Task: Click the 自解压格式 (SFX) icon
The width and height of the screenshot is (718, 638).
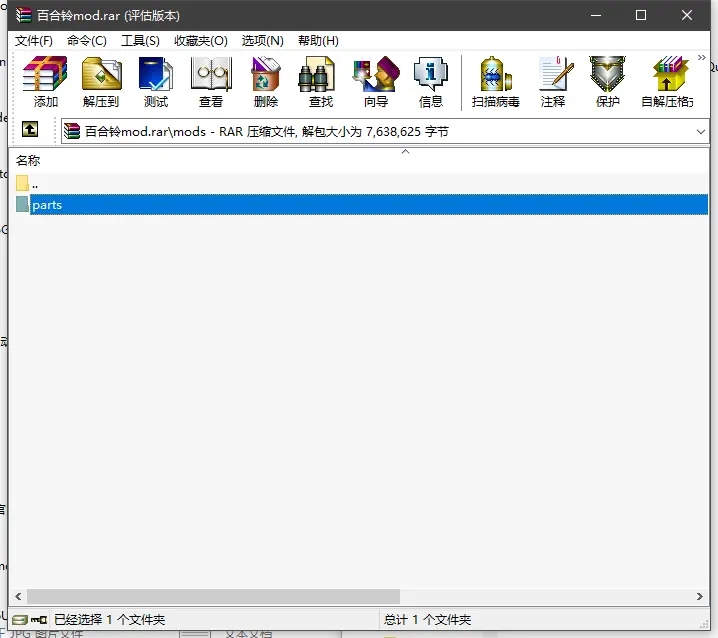Action: click(x=667, y=82)
